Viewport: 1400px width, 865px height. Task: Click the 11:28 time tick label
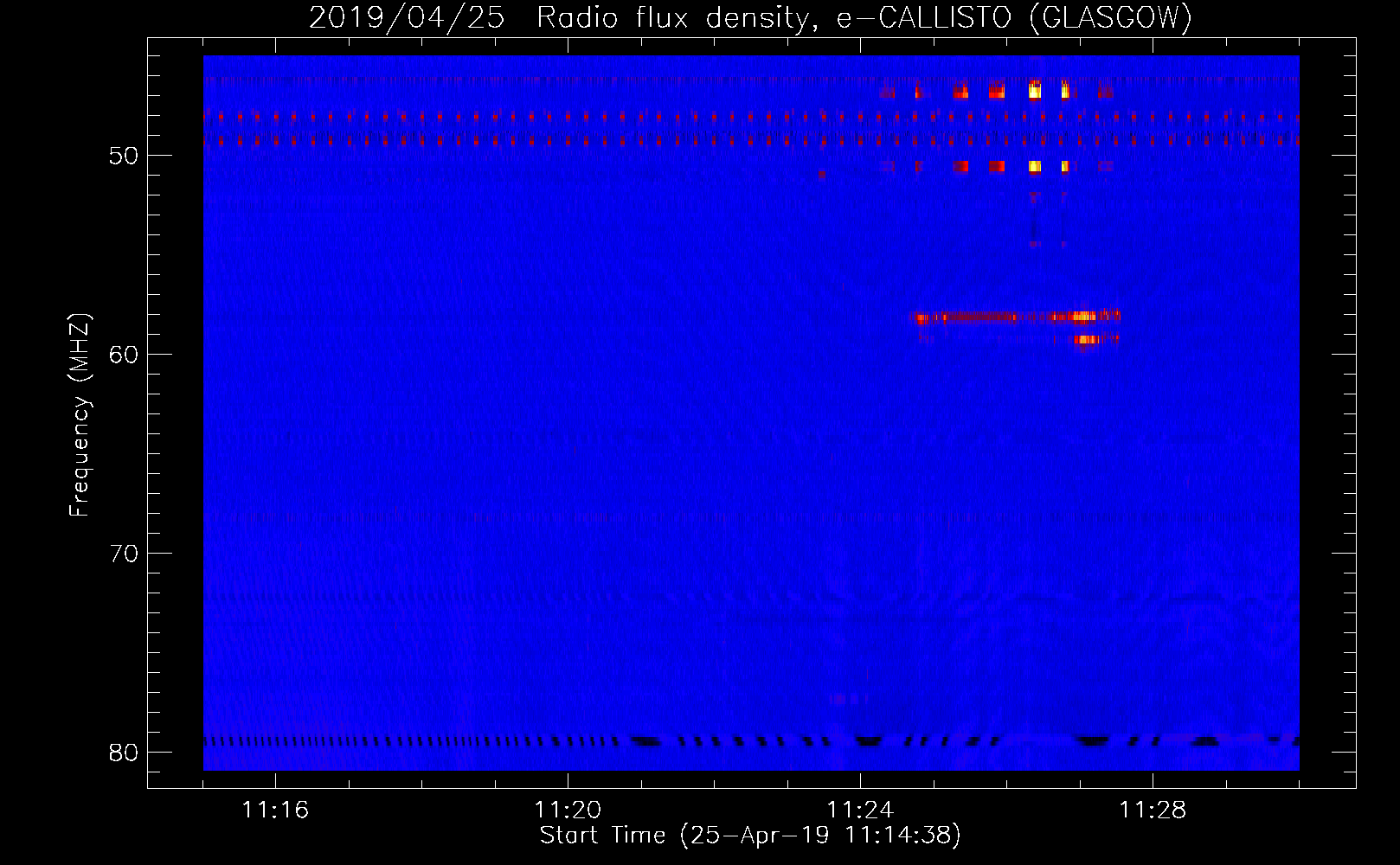point(1153,810)
